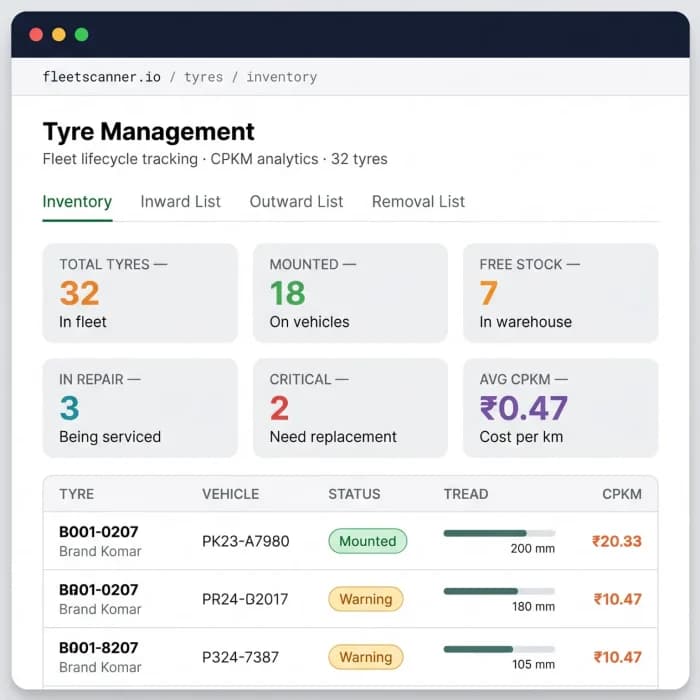Open the Removal List tab

[418, 202]
